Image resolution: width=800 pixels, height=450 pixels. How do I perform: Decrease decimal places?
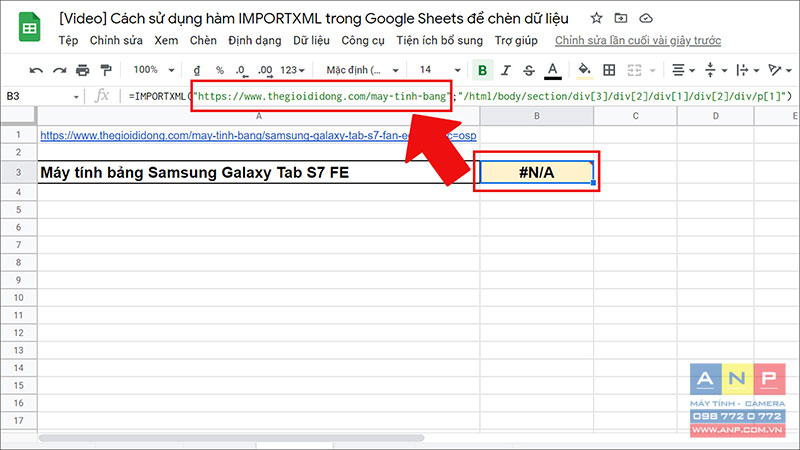coord(241,70)
